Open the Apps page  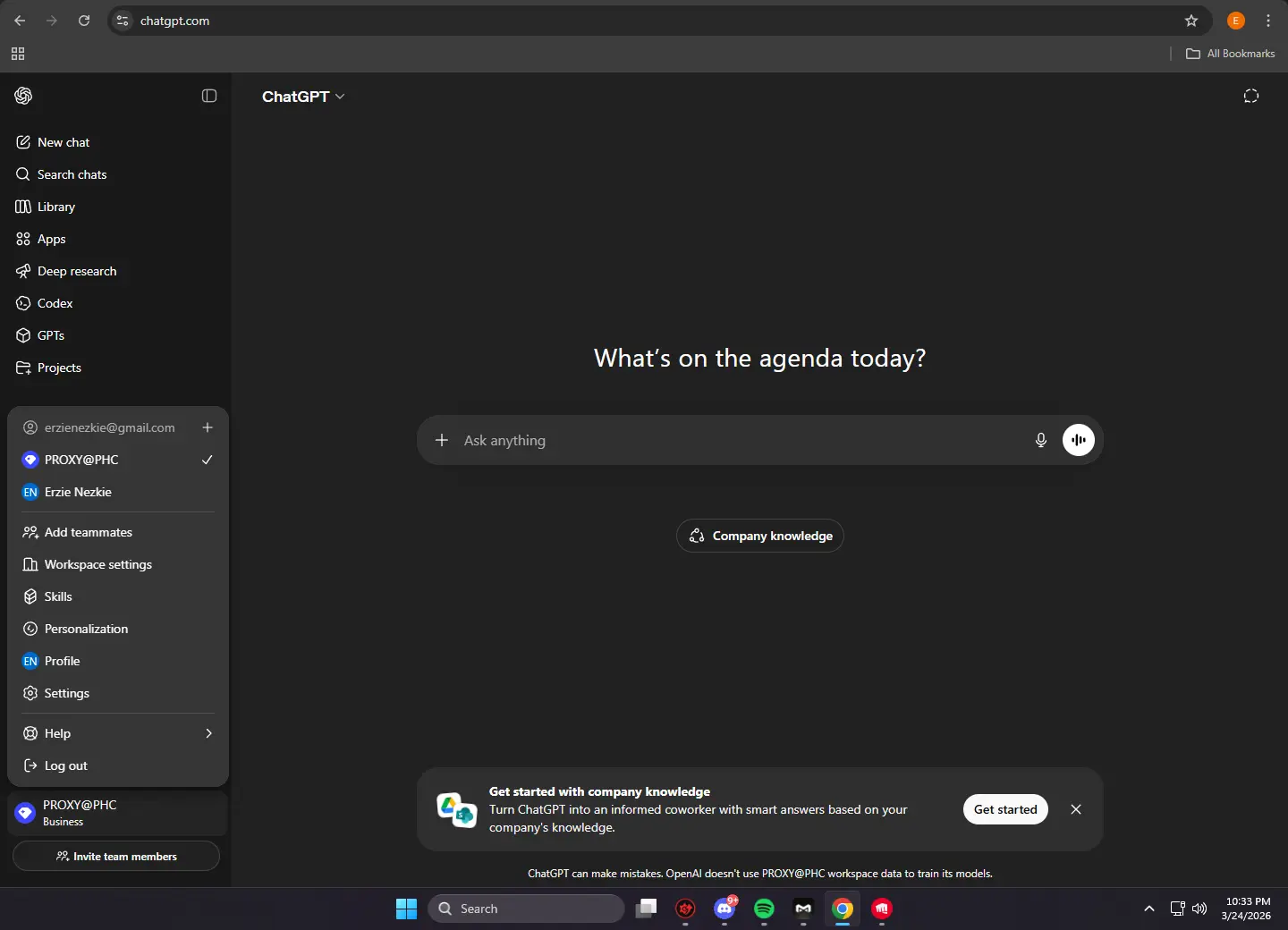coord(115,239)
